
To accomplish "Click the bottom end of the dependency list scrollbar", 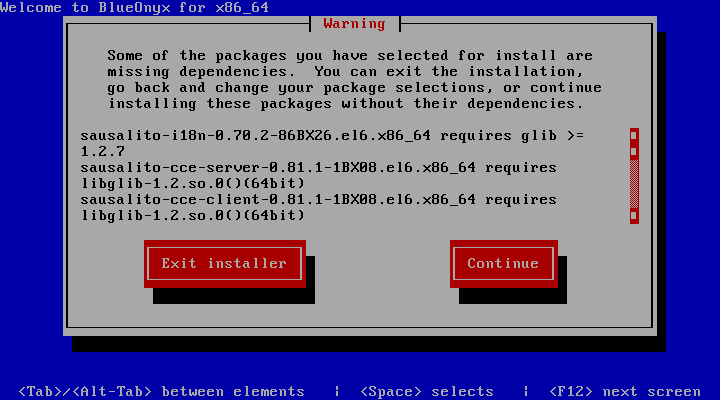I will point(634,215).
